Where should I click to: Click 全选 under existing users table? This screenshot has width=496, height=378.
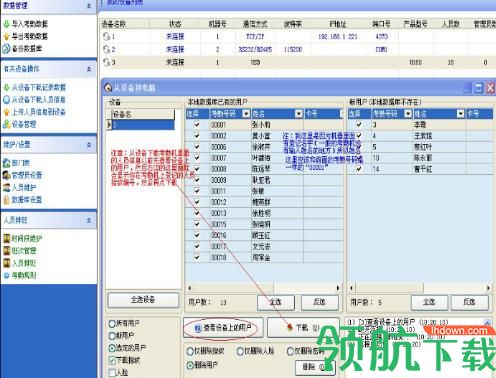pyautogui.click(x=276, y=302)
